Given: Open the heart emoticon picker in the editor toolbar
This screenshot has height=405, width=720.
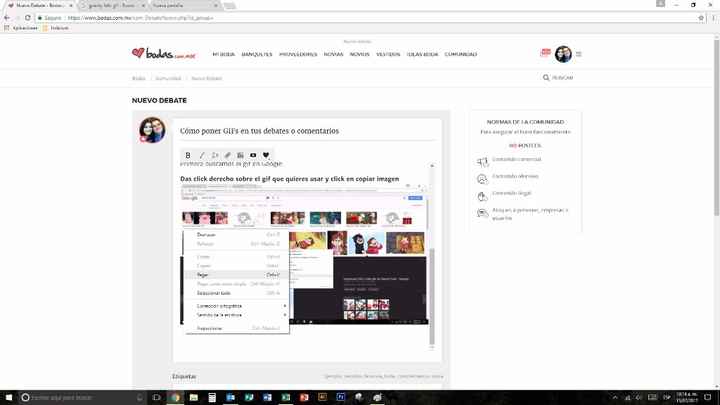Looking at the screenshot, I should [x=266, y=155].
